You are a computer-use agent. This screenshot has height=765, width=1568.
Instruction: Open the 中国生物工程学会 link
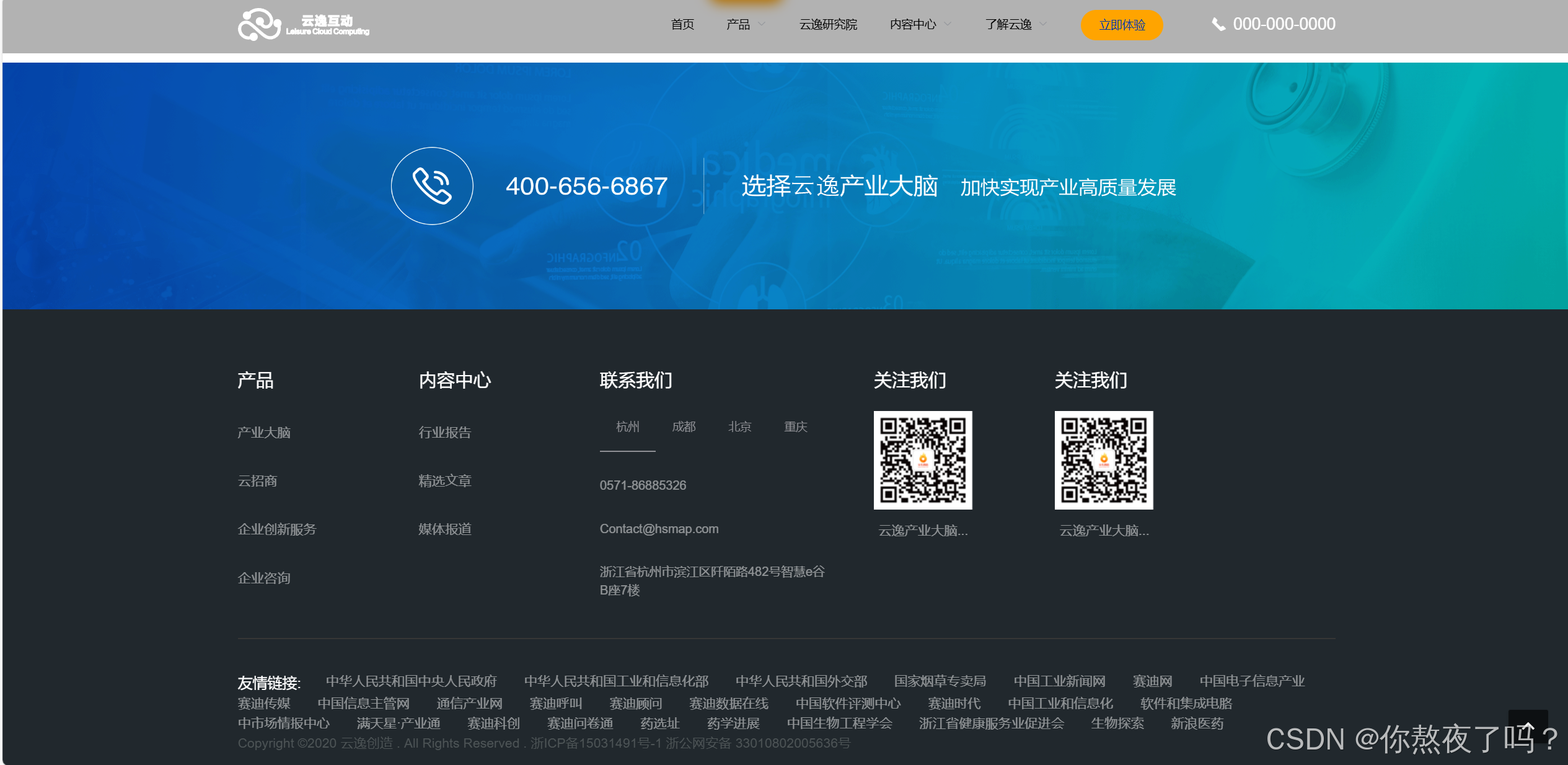pyautogui.click(x=840, y=723)
